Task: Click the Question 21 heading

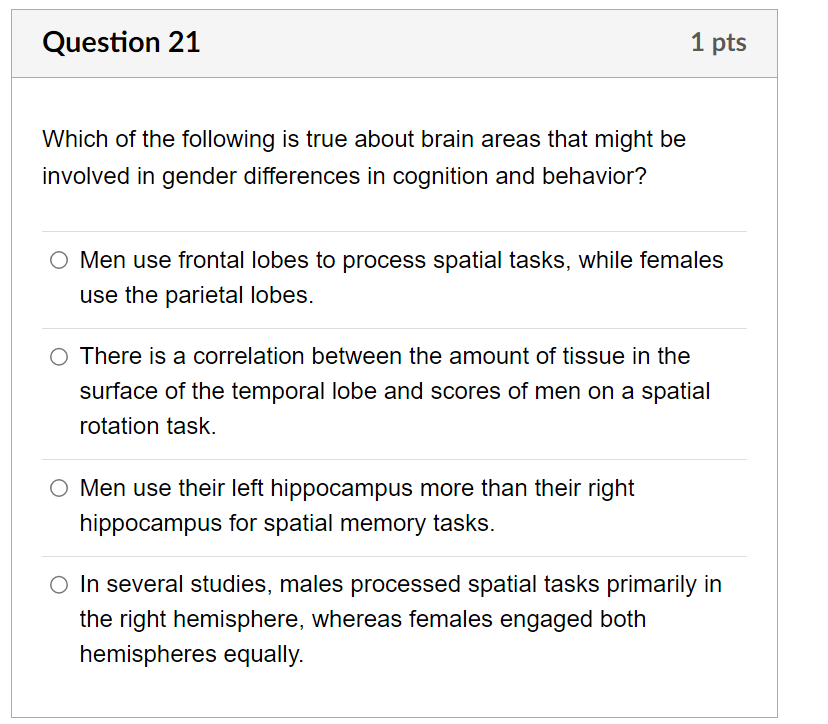Action: tap(121, 43)
